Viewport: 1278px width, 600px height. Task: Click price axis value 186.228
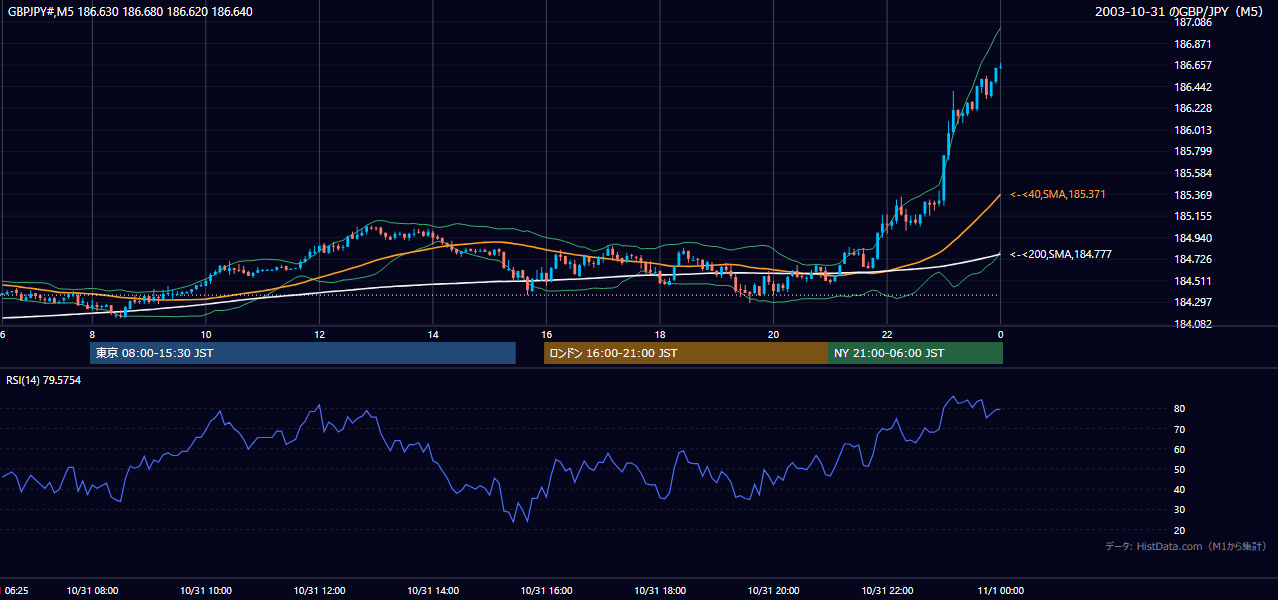[1194, 108]
